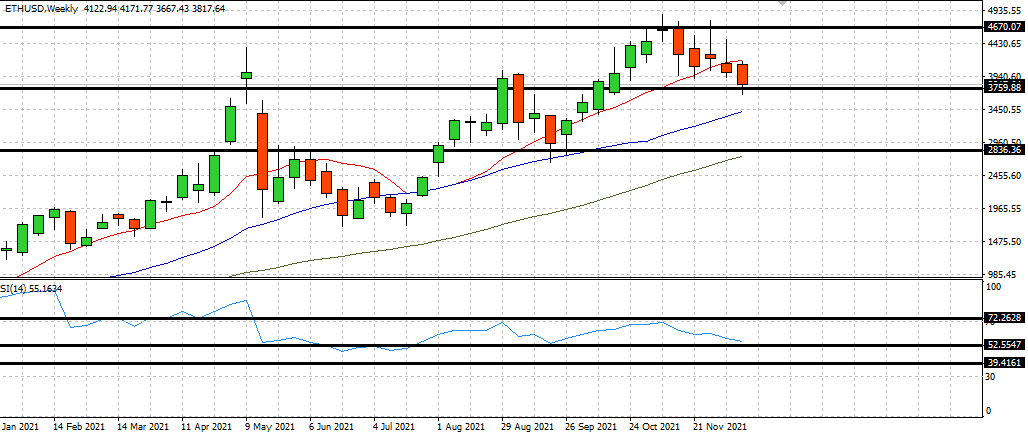Click the RSI 52.5547 level label
Image resolution: width=1028 pixels, height=437 pixels.
(x=1003, y=345)
